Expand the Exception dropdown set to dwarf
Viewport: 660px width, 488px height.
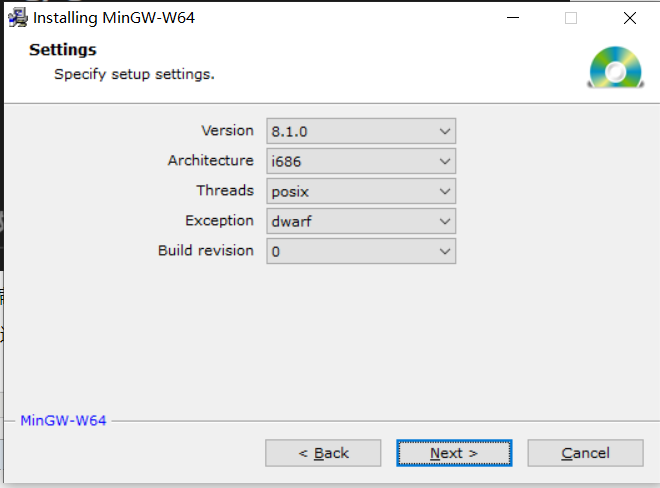[361, 221]
